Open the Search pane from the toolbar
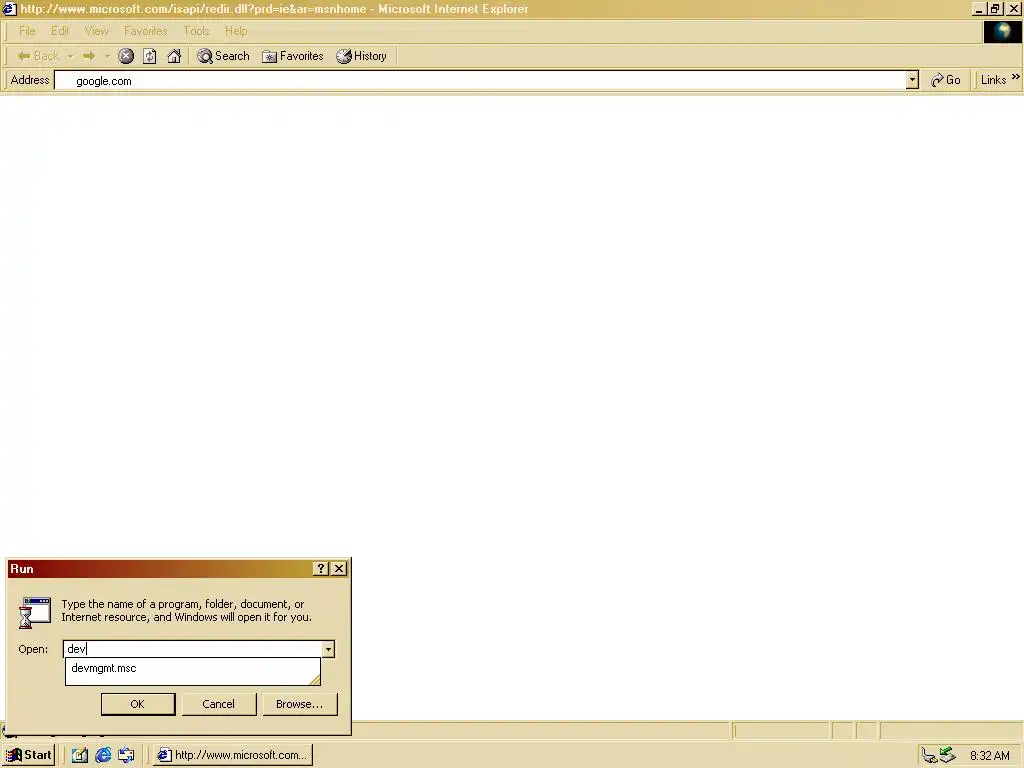The height and width of the screenshot is (768, 1024). tap(223, 56)
